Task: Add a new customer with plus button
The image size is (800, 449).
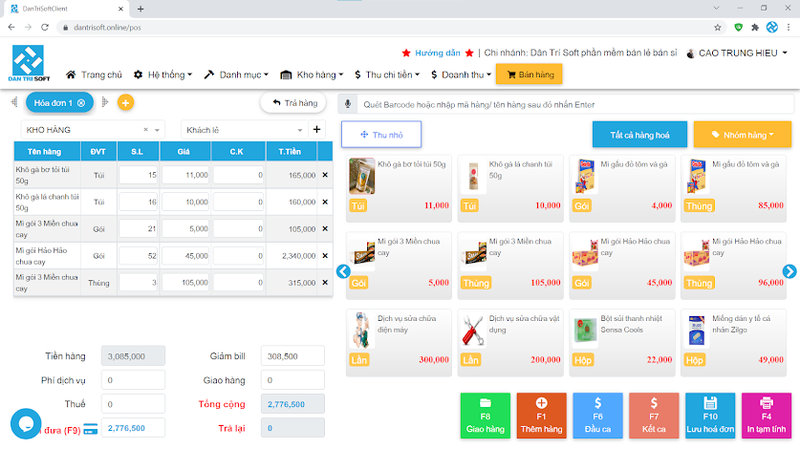Action: tap(317, 130)
